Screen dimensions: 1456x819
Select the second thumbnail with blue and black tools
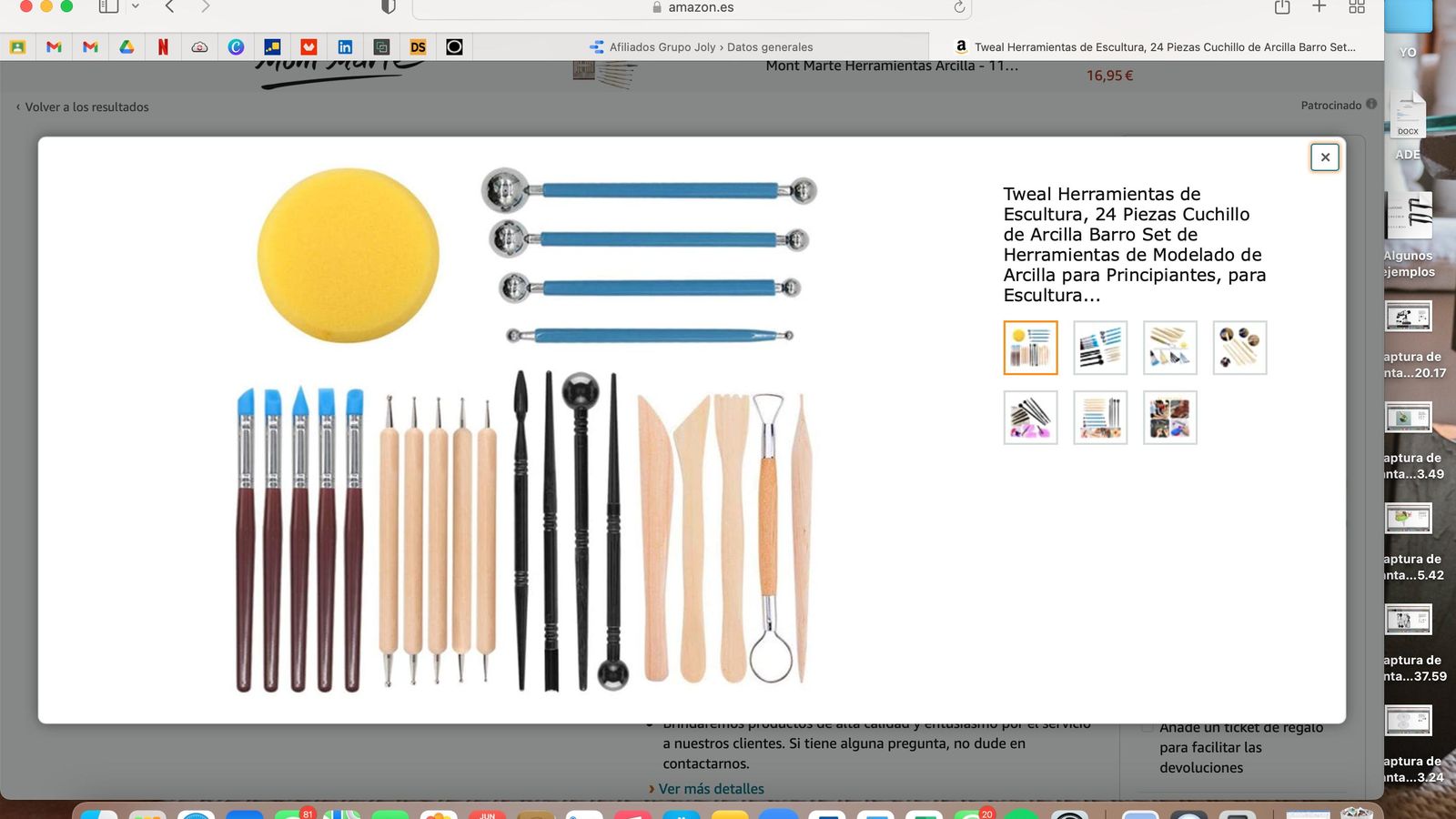pyautogui.click(x=1100, y=348)
